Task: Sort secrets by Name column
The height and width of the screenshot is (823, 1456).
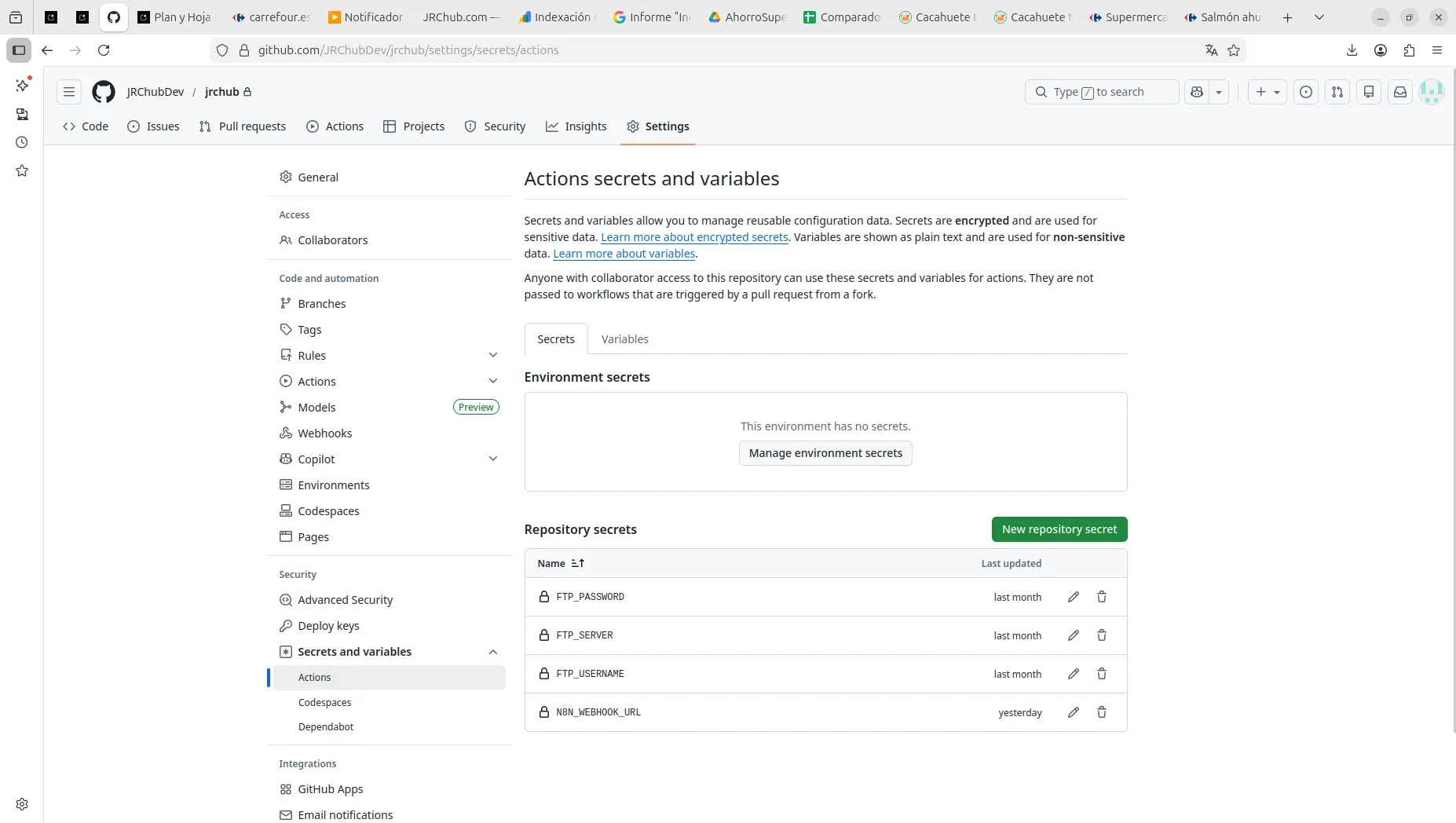Action: tap(561, 563)
